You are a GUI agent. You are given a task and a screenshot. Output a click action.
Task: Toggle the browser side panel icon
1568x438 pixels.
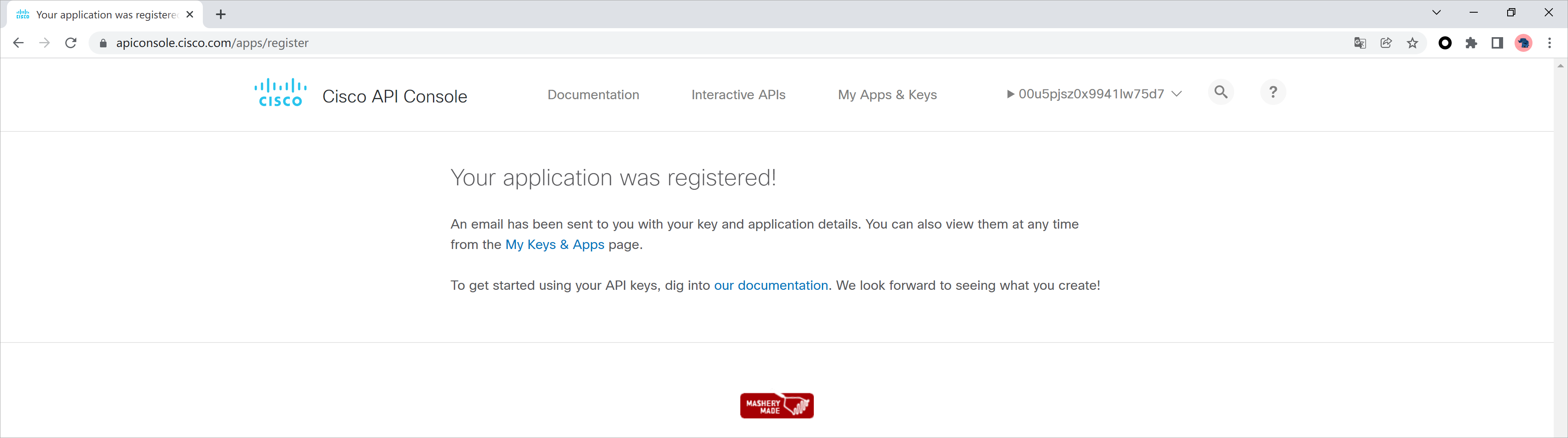point(1497,42)
